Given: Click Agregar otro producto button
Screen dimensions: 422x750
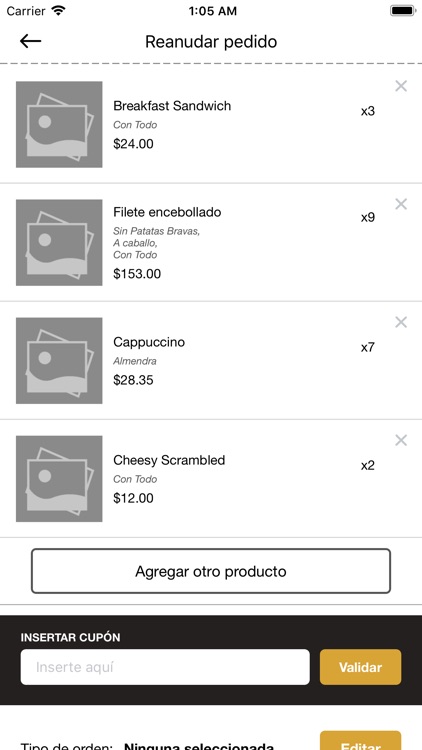Looking at the screenshot, I should pos(211,571).
